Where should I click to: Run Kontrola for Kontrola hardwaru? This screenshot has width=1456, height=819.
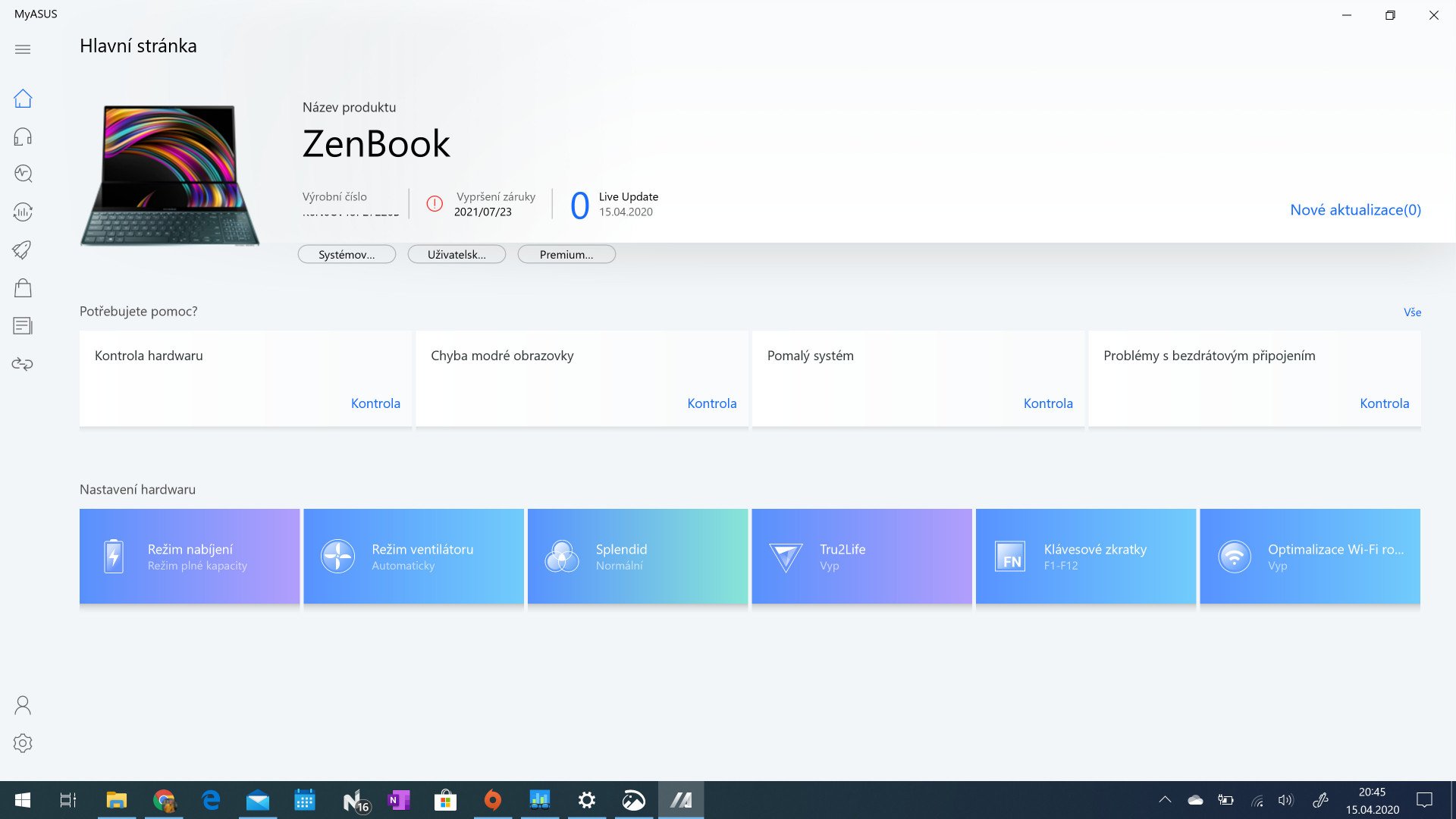click(375, 403)
